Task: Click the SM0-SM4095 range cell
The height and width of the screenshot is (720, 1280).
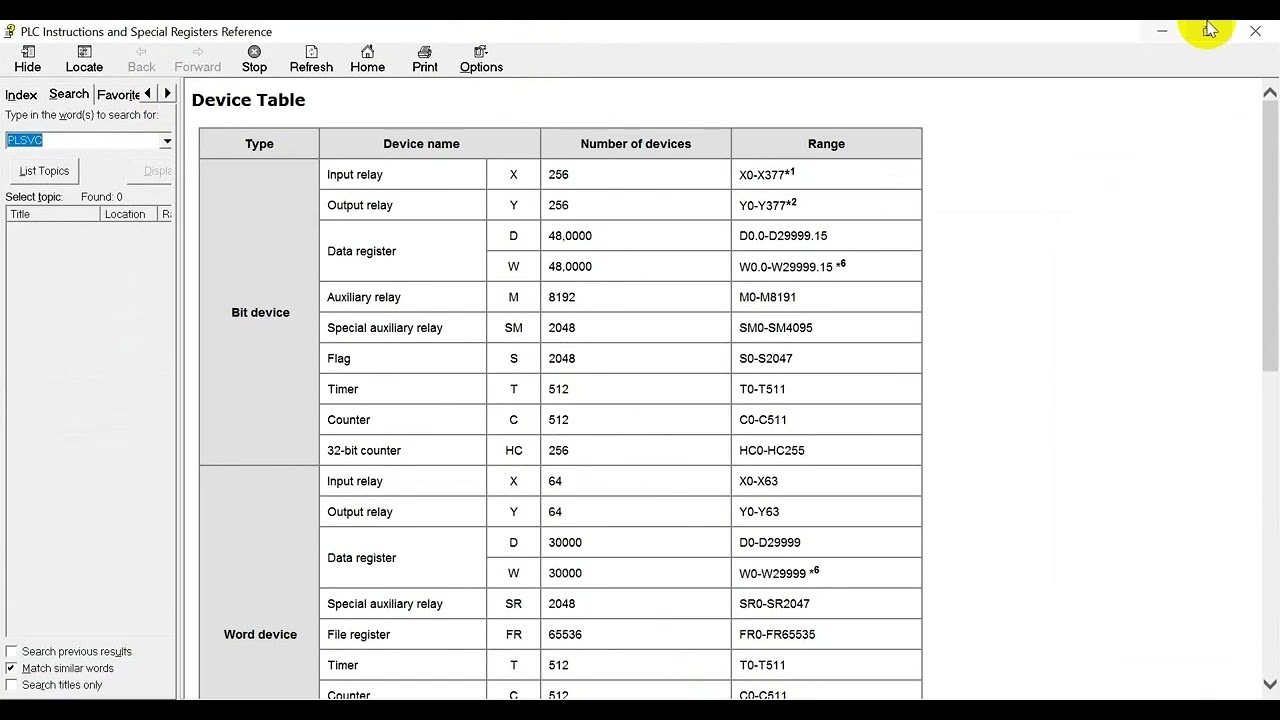Action: [826, 328]
